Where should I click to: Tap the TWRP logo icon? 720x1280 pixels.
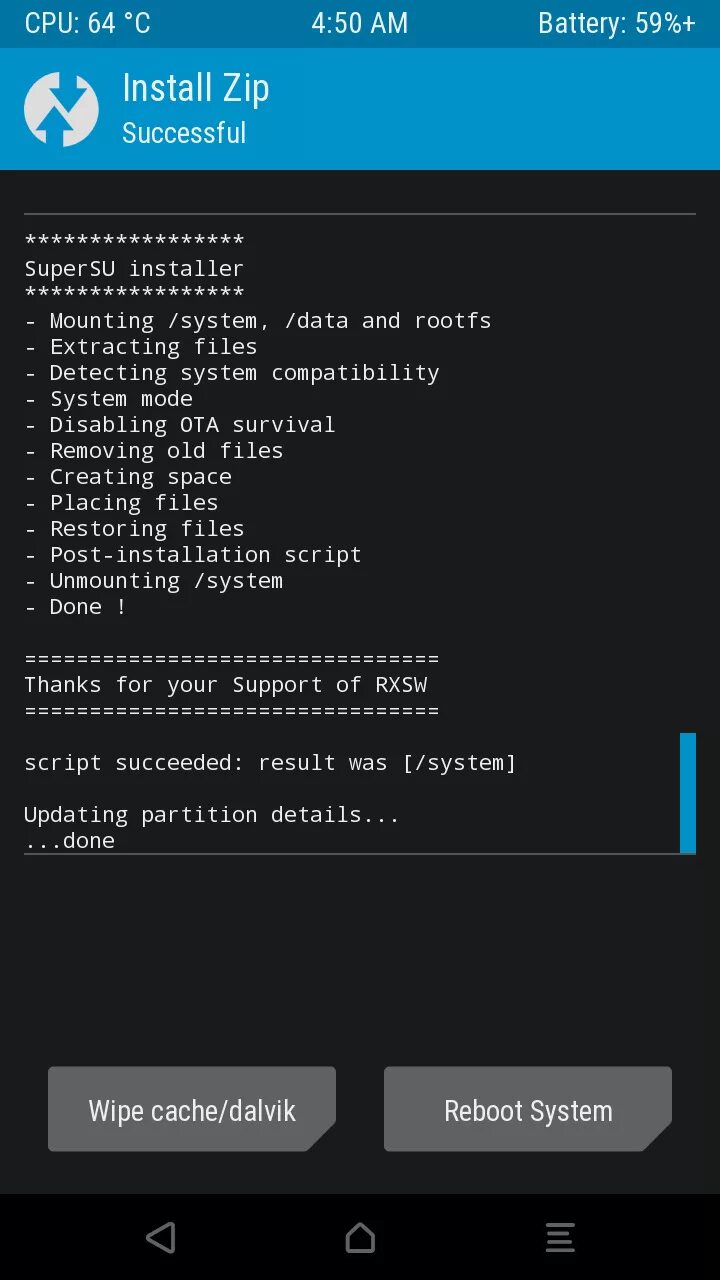pyautogui.click(x=61, y=110)
